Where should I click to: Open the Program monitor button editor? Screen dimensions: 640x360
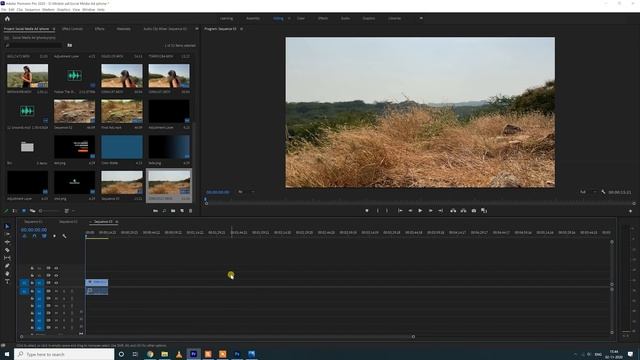coord(630,211)
